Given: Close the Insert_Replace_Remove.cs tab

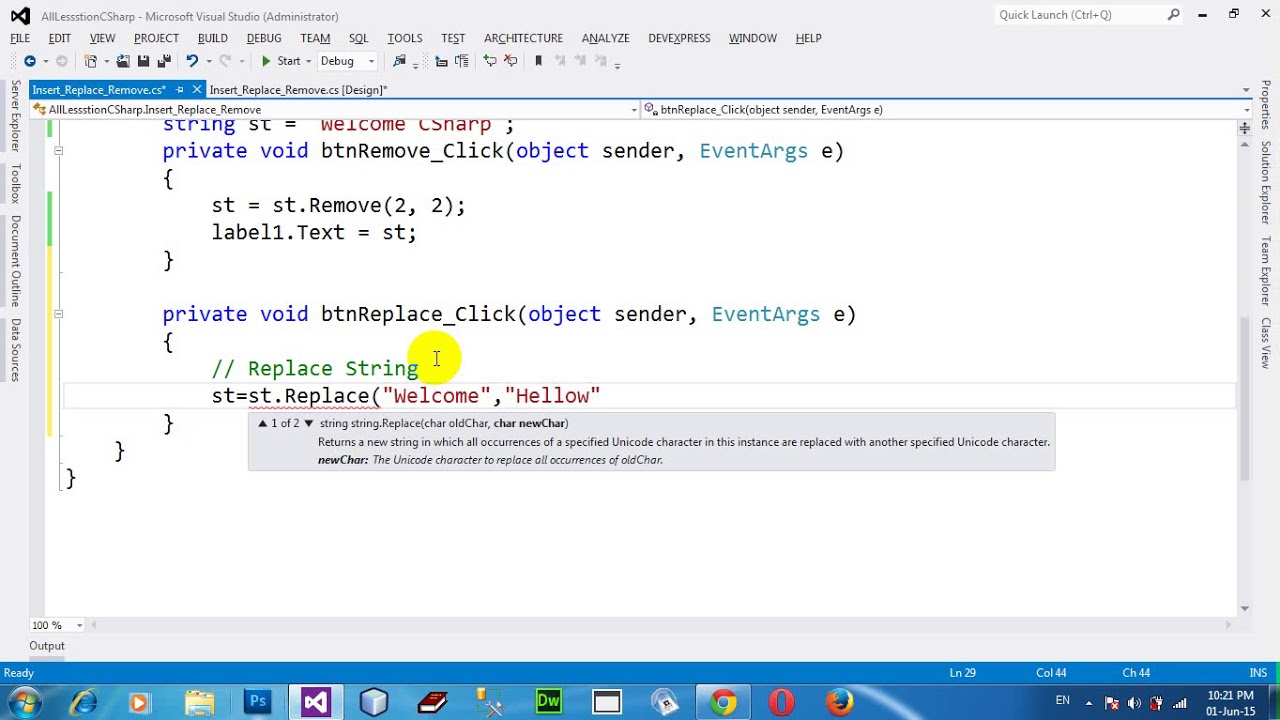Looking at the screenshot, I should 198,90.
